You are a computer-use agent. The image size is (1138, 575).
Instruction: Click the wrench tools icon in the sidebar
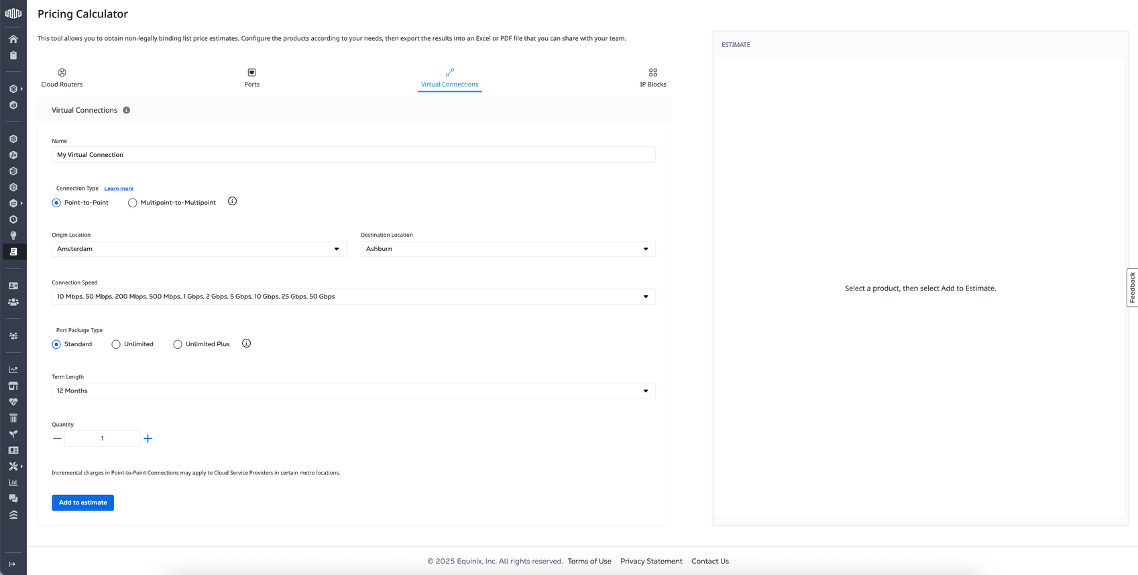pyautogui.click(x=13, y=466)
